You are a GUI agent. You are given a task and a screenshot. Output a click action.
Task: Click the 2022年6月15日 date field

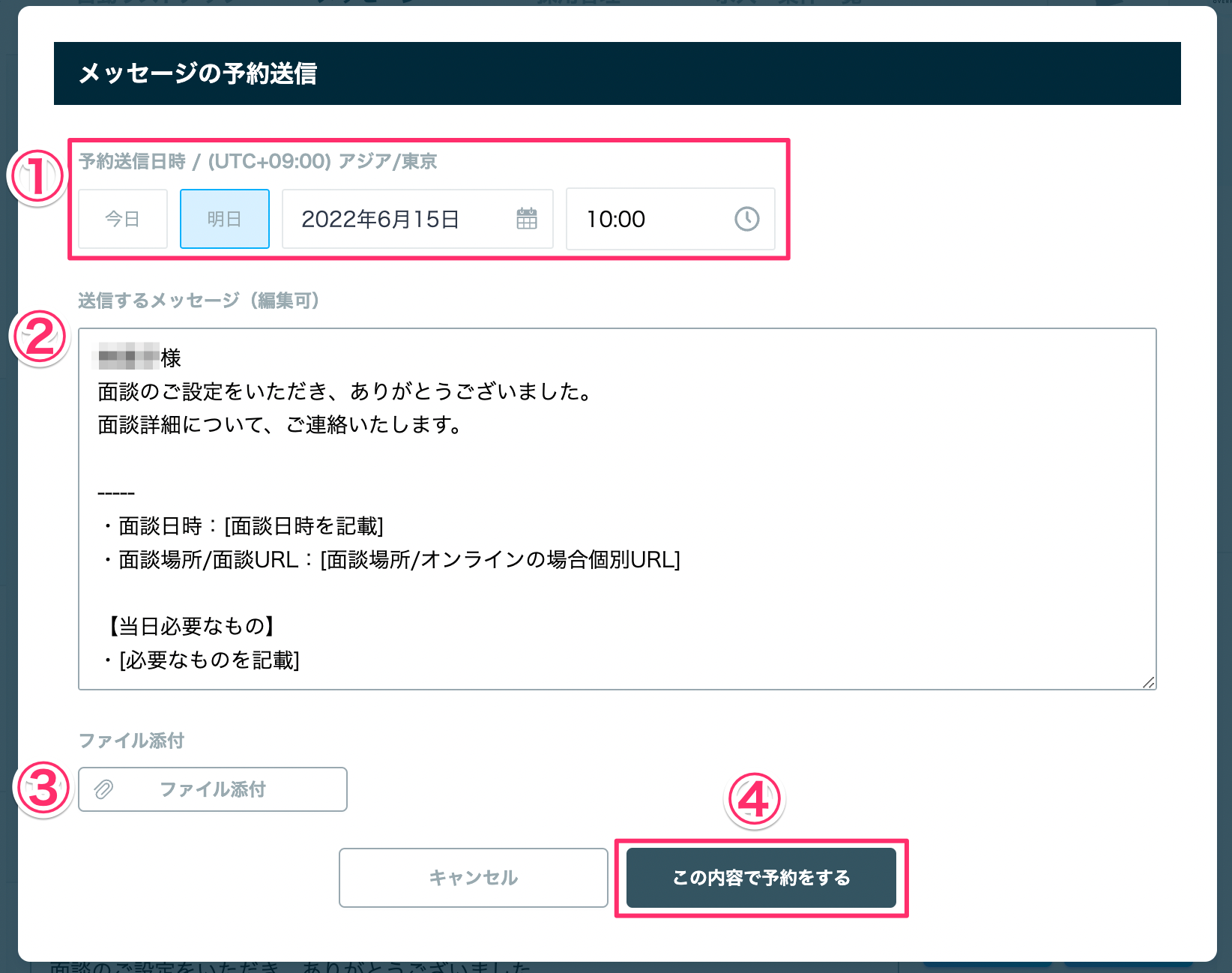click(417, 219)
